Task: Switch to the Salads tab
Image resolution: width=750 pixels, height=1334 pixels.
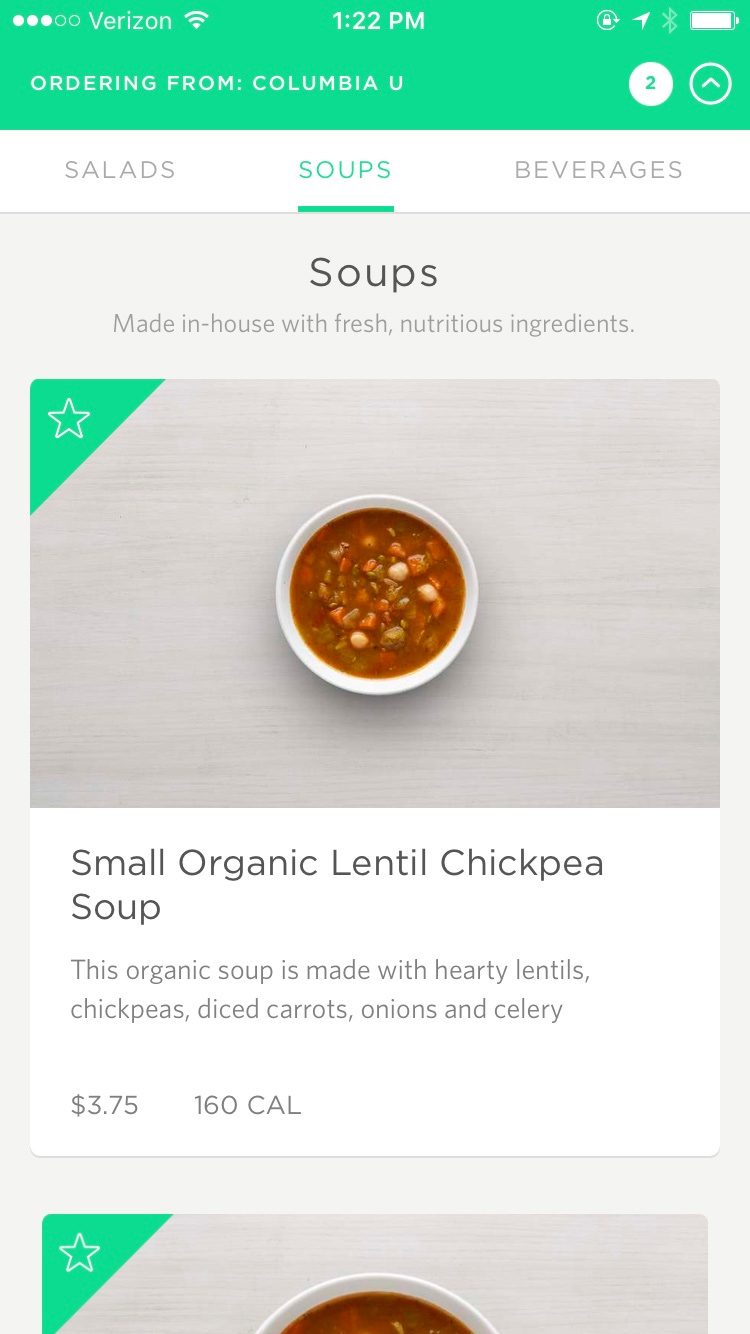Action: click(120, 170)
